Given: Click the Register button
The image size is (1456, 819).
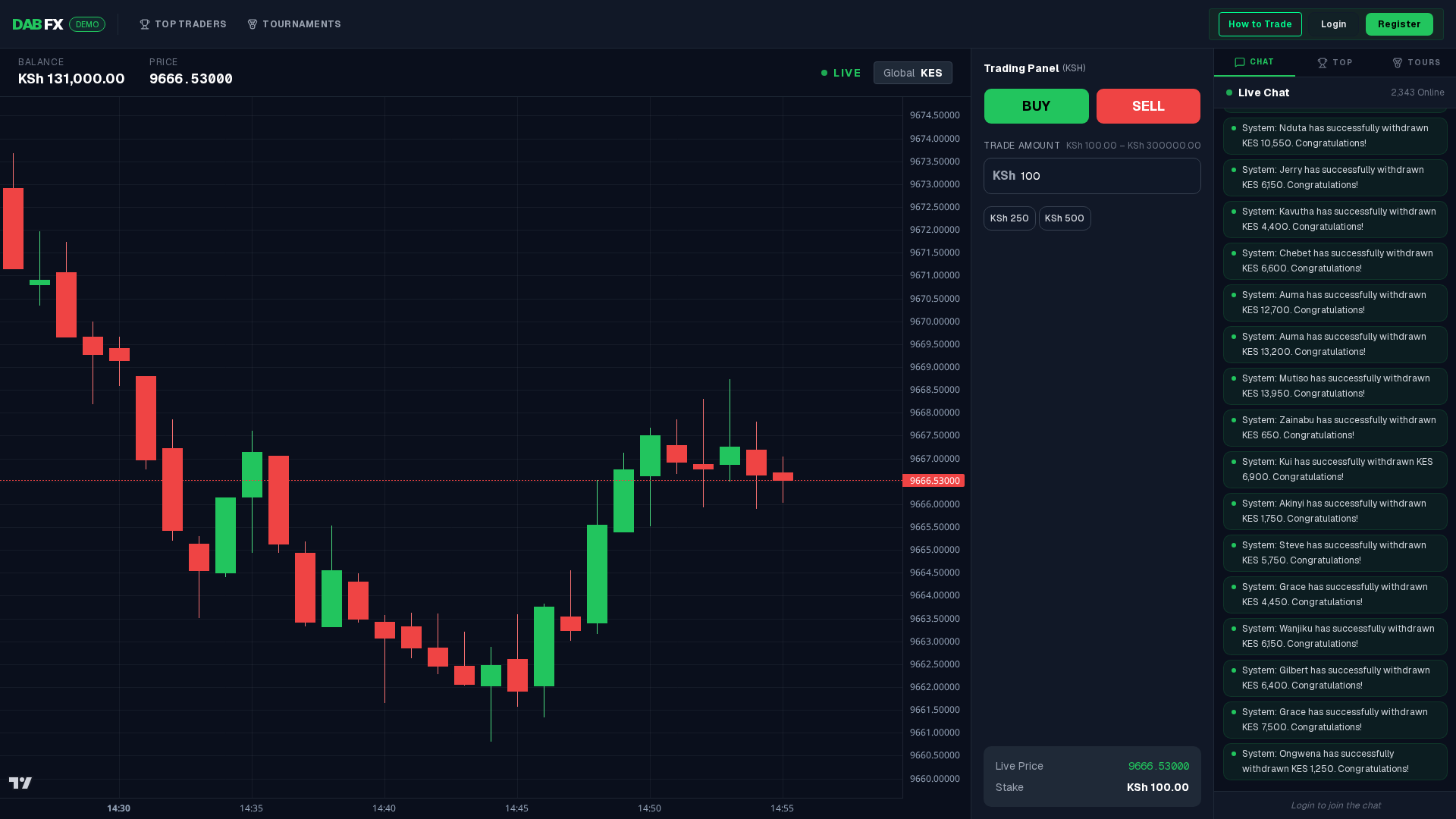Looking at the screenshot, I should tap(1399, 24).
